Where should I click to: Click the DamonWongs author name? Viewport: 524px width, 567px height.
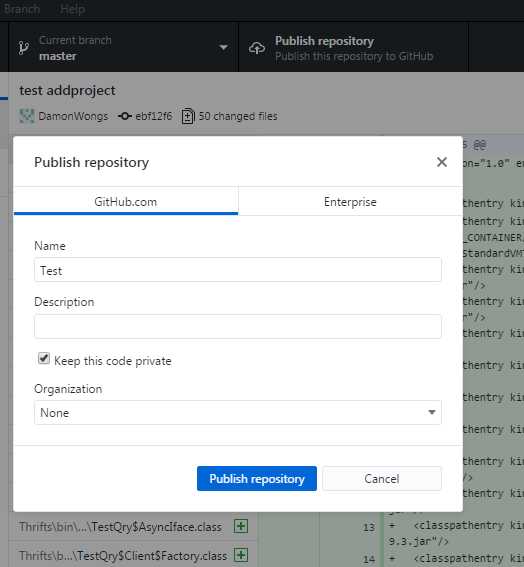point(73,116)
